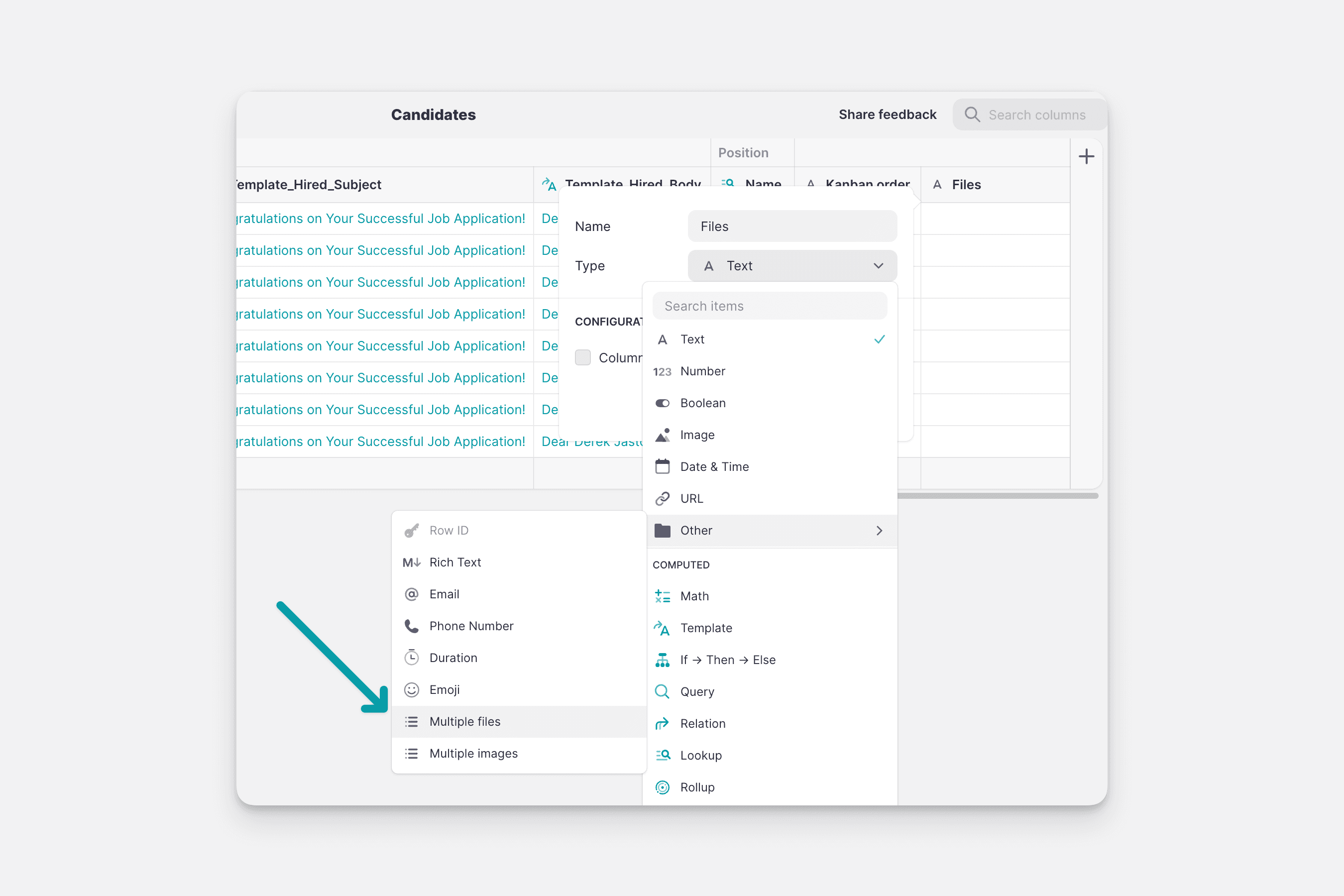
Task: Select the Lookup computed type label
Action: pyautogui.click(x=701, y=756)
